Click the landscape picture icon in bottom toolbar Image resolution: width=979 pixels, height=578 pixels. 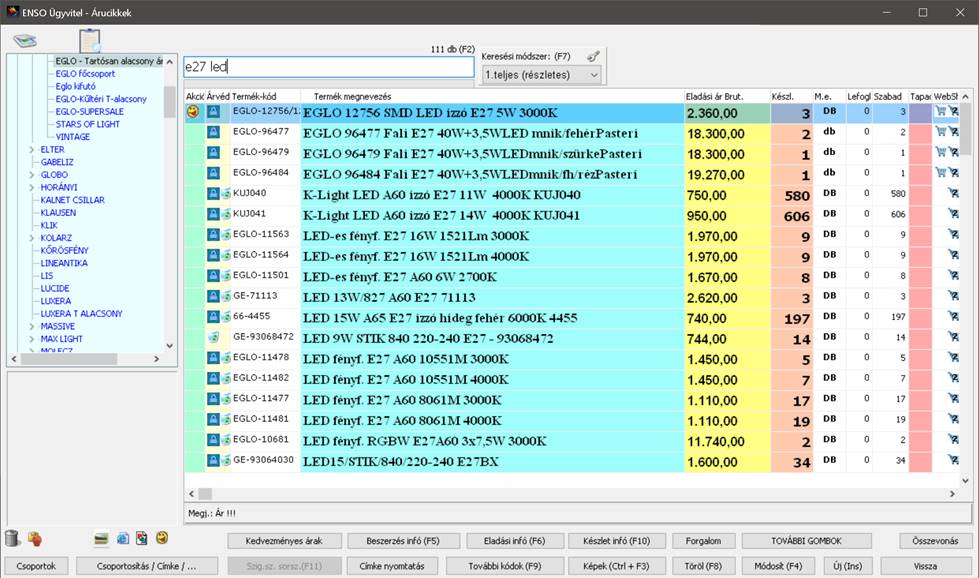pyautogui.click(x=101, y=539)
